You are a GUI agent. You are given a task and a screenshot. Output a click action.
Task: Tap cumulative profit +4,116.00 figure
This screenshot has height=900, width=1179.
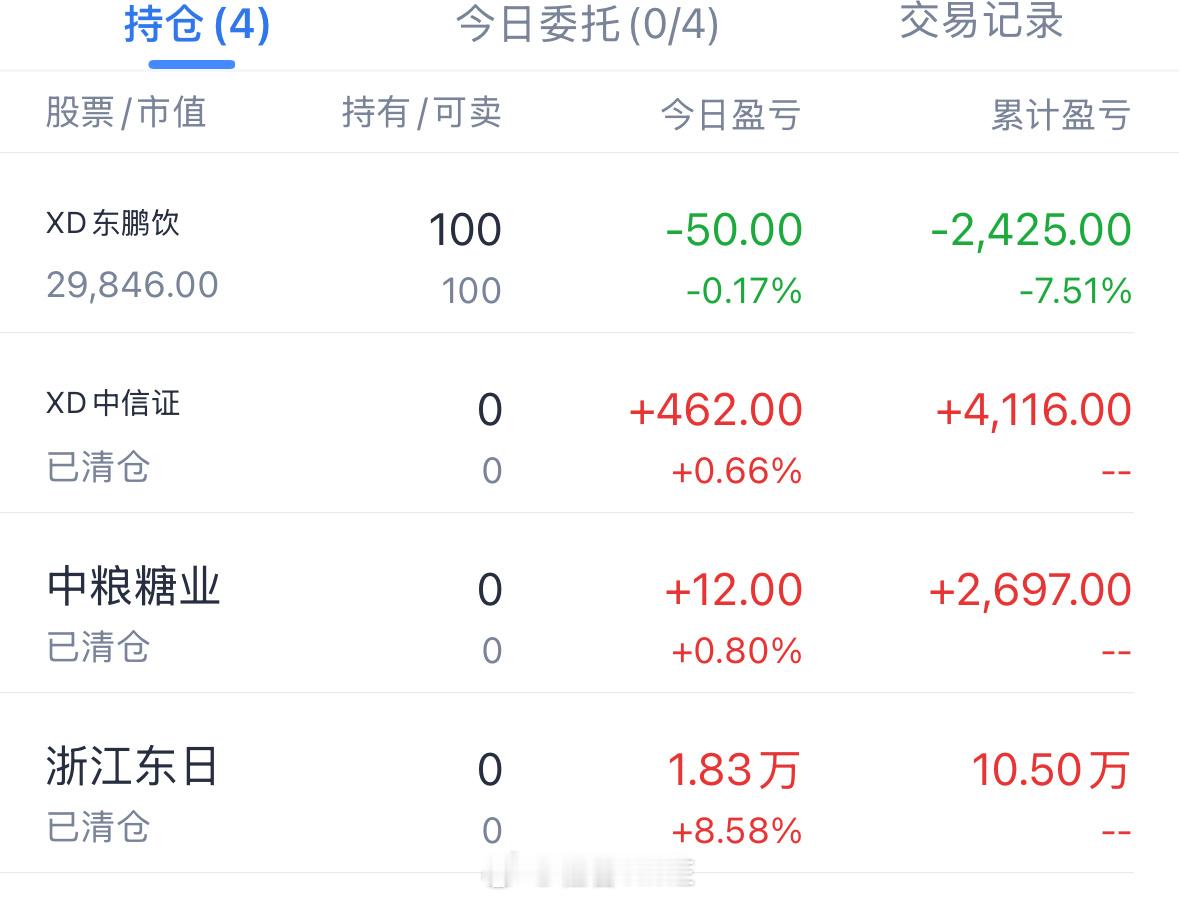click(x=1033, y=411)
